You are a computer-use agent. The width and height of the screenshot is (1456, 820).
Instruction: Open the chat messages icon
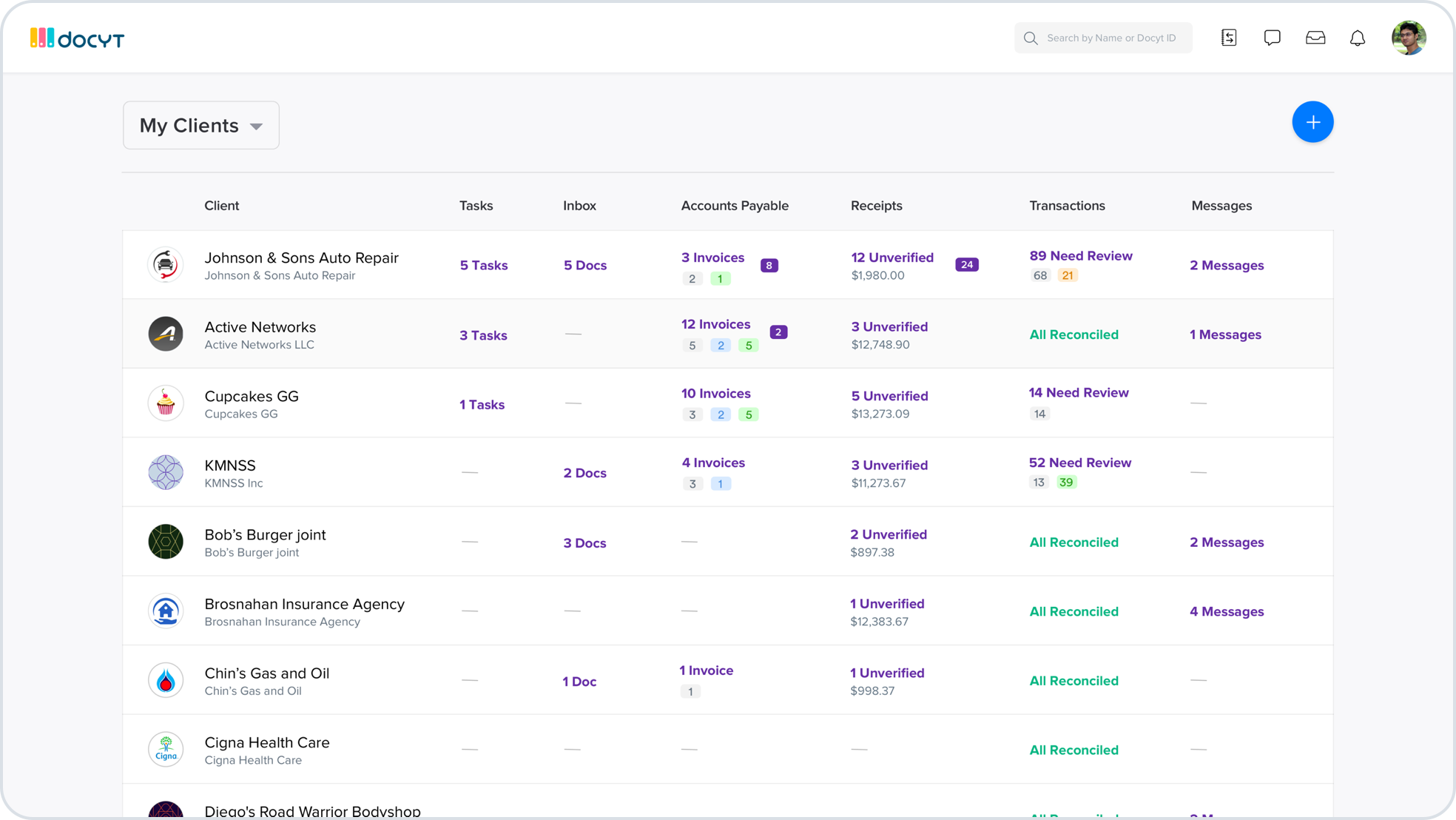click(1272, 38)
